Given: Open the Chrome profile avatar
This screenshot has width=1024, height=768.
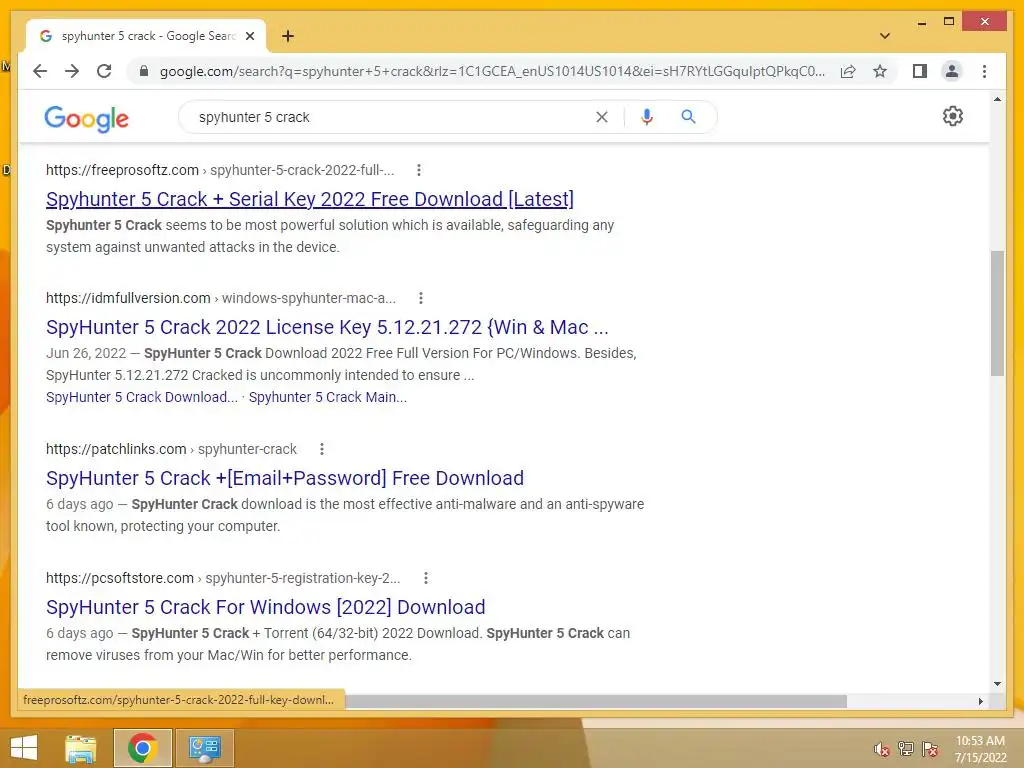Looking at the screenshot, I should click(x=952, y=71).
